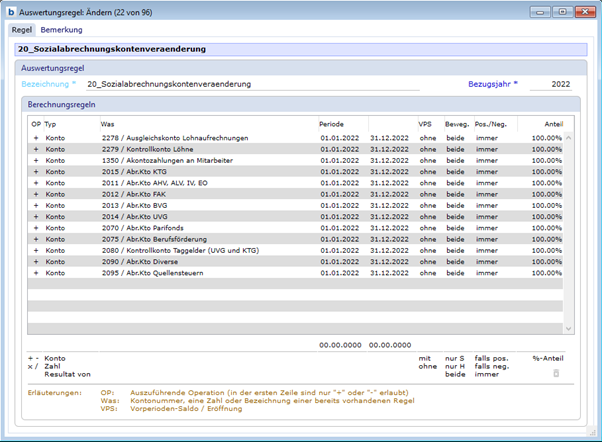
Task: Click the second 00.00.0000 date field
Action: (391, 344)
